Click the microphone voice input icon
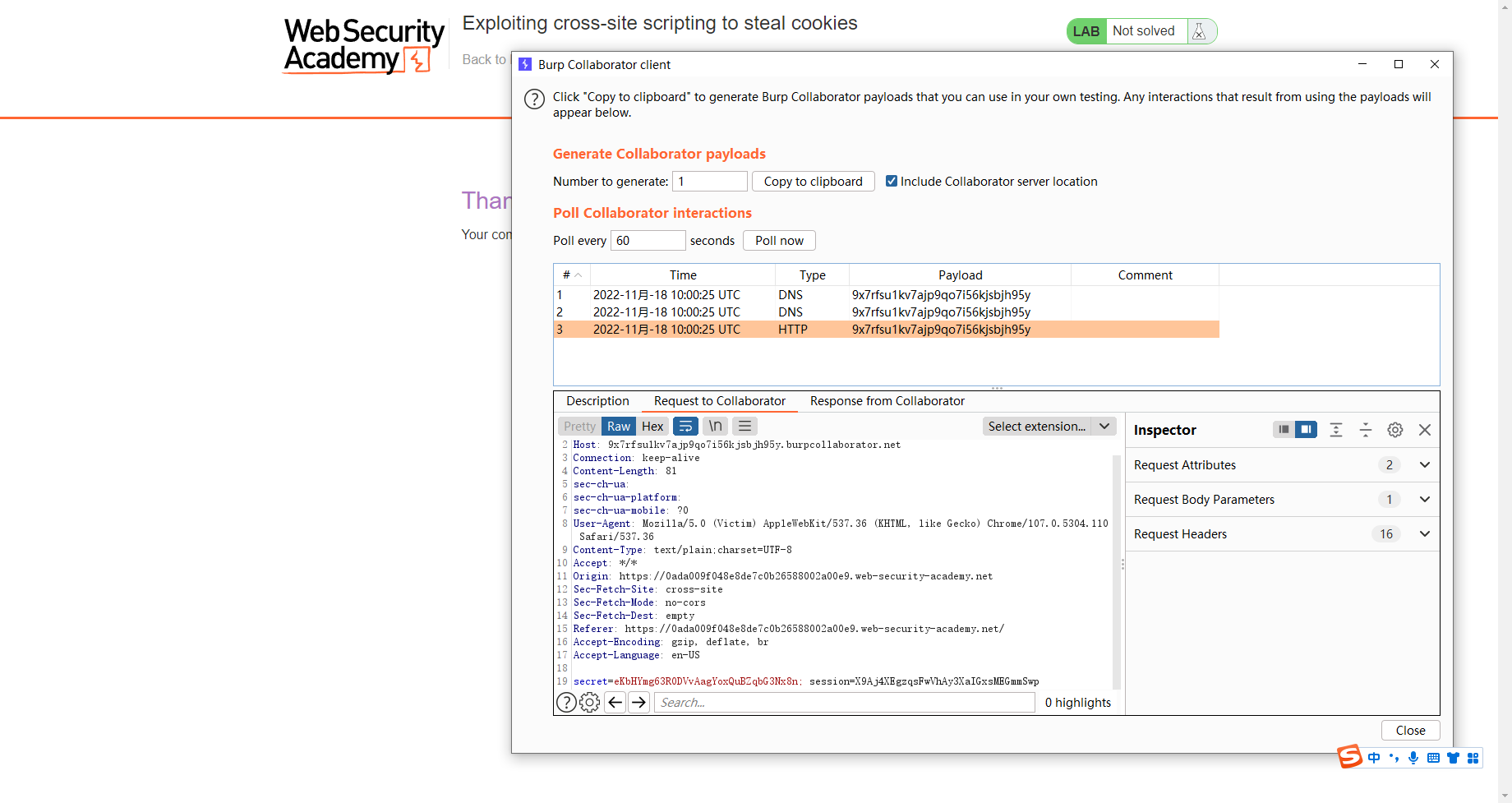This screenshot has height=803, width=1512. 1413,758
